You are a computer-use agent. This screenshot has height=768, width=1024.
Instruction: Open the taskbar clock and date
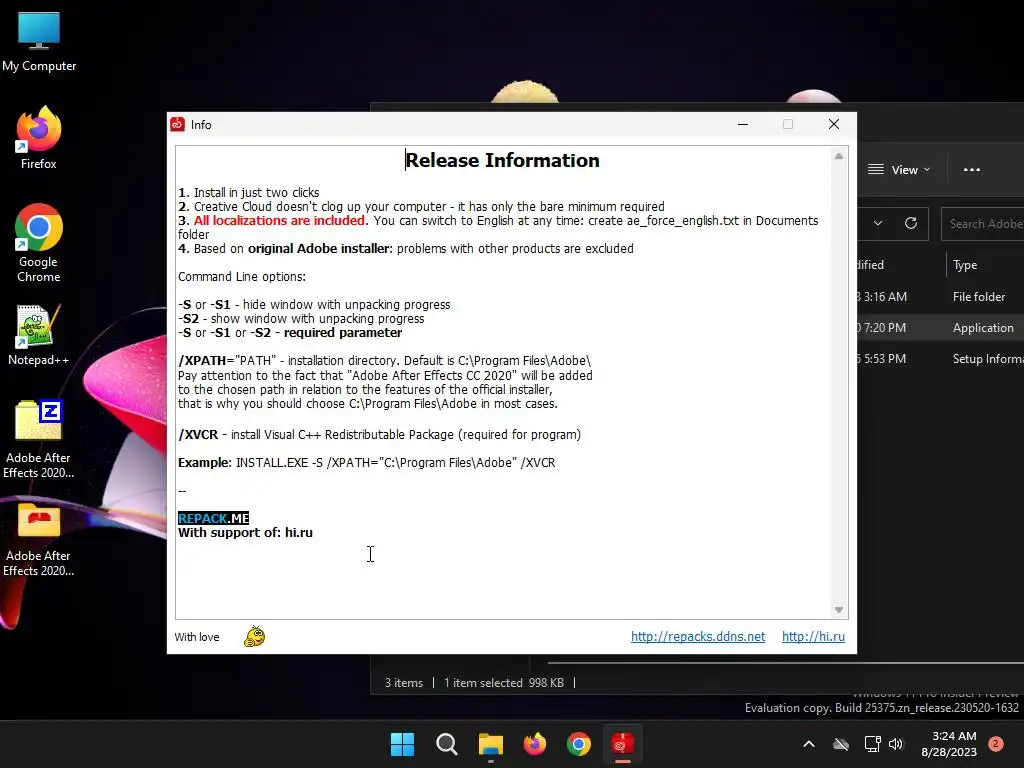pos(949,744)
